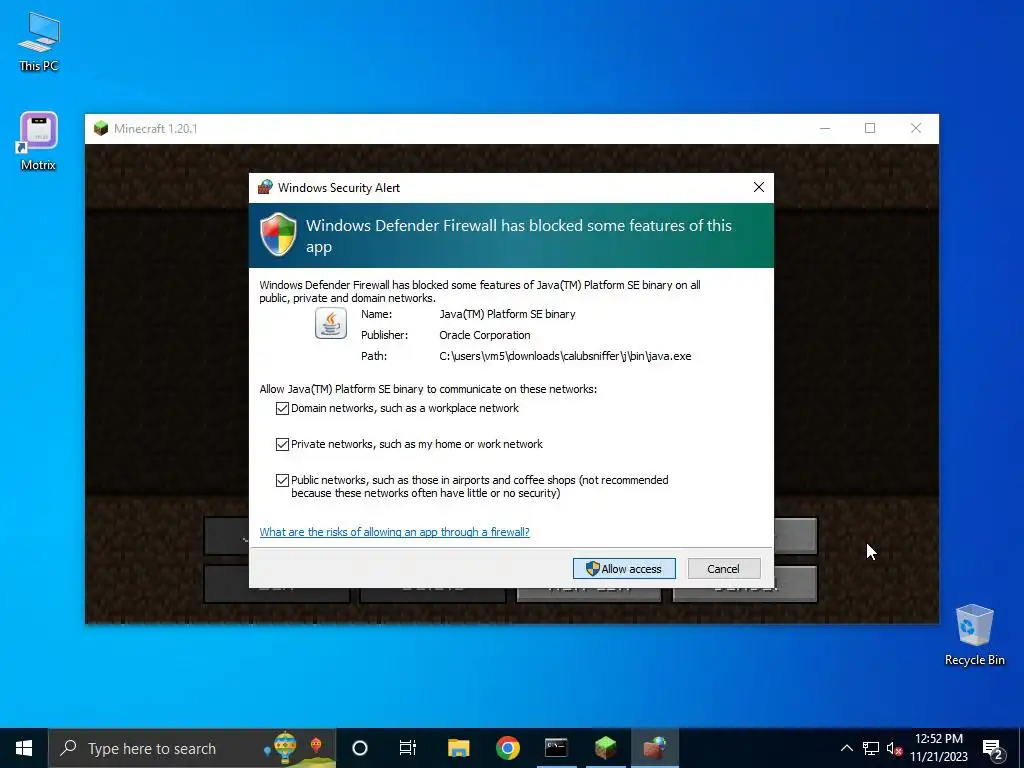The image size is (1024, 768).
Task: Toggle Private networks checkbox
Action: point(282,445)
